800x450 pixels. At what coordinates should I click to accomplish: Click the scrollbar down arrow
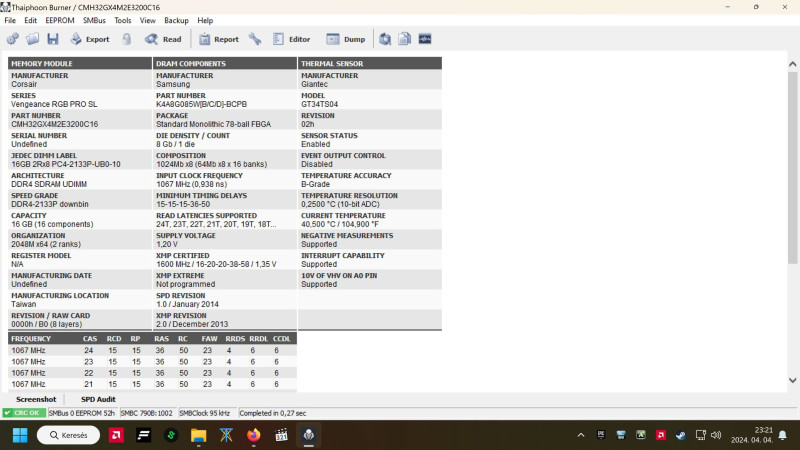(x=792, y=380)
